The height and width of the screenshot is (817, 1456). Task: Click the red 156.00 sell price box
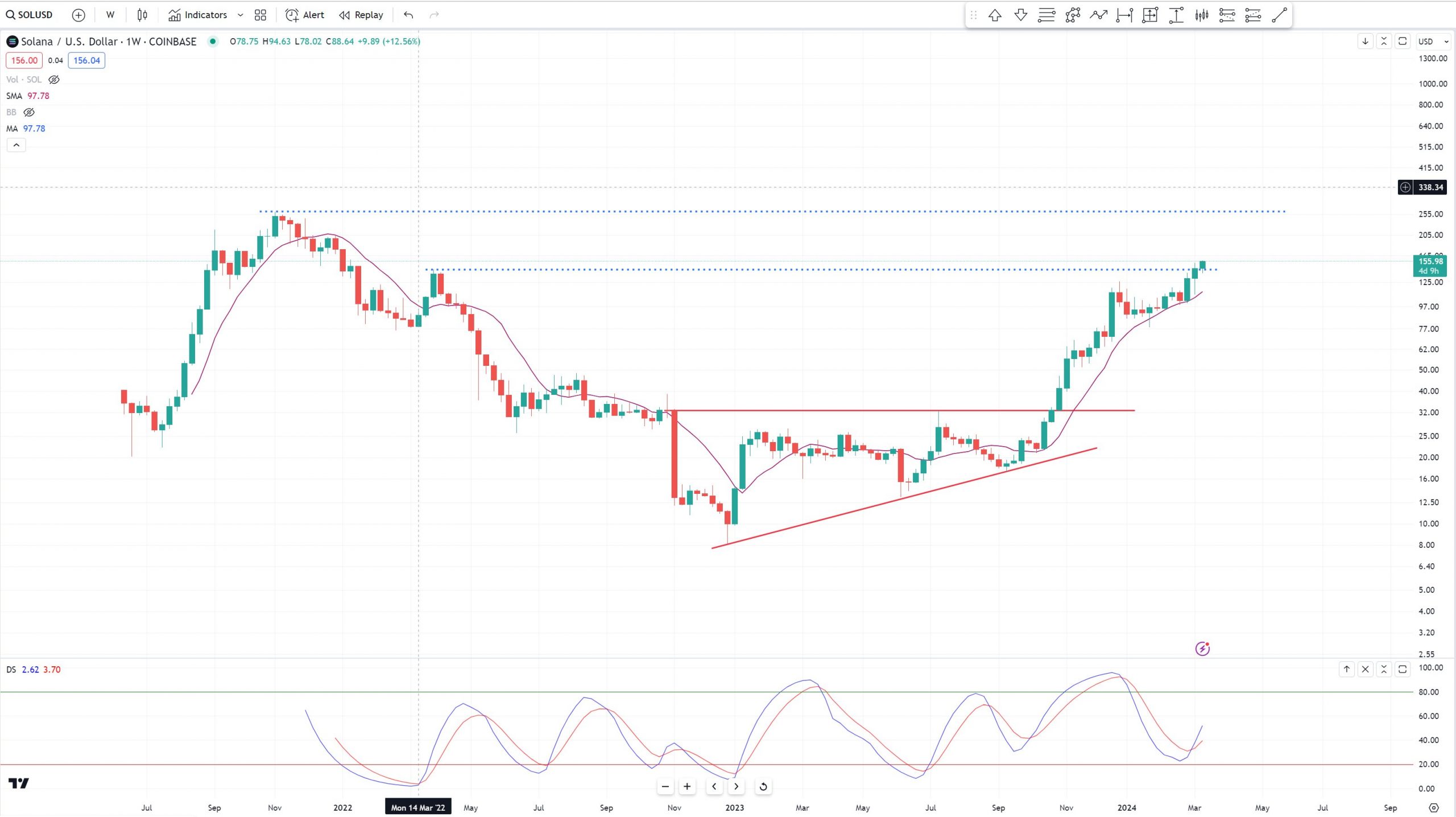pyautogui.click(x=24, y=60)
